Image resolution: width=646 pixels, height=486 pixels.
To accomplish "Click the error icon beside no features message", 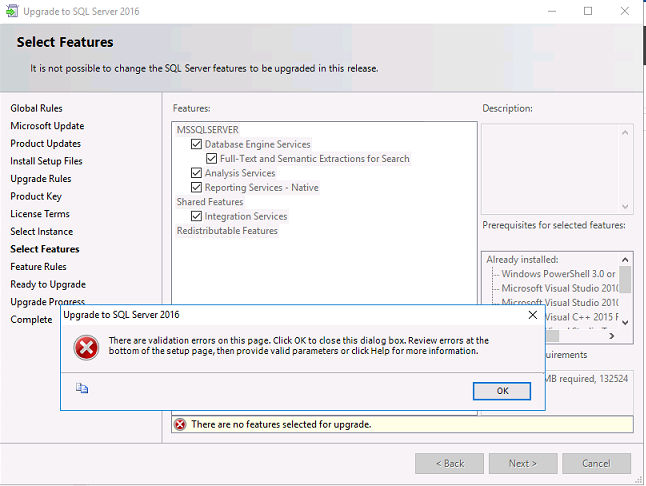I will pyautogui.click(x=180, y=424).
